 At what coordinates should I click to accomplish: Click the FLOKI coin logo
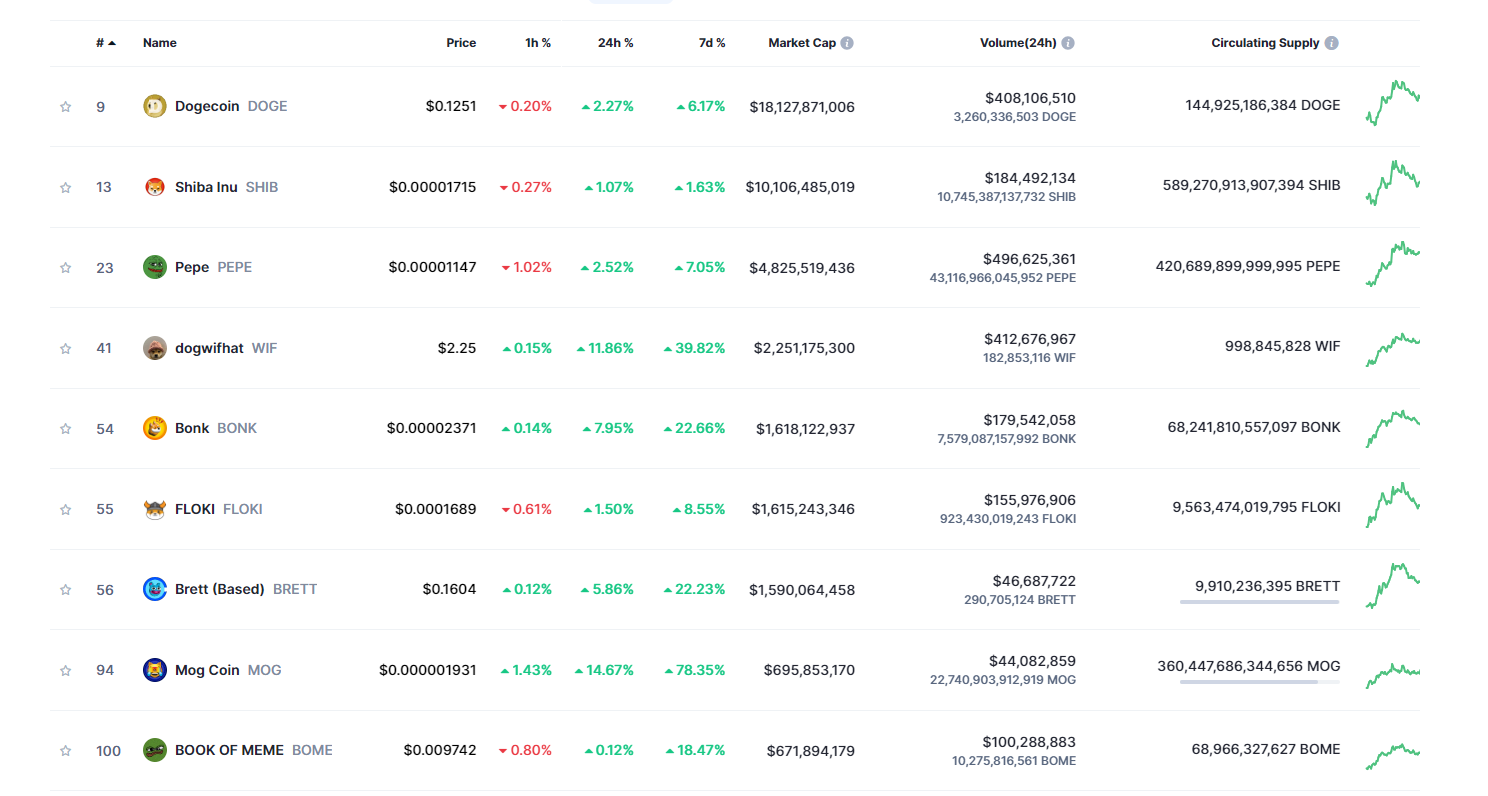click(154, 509)
